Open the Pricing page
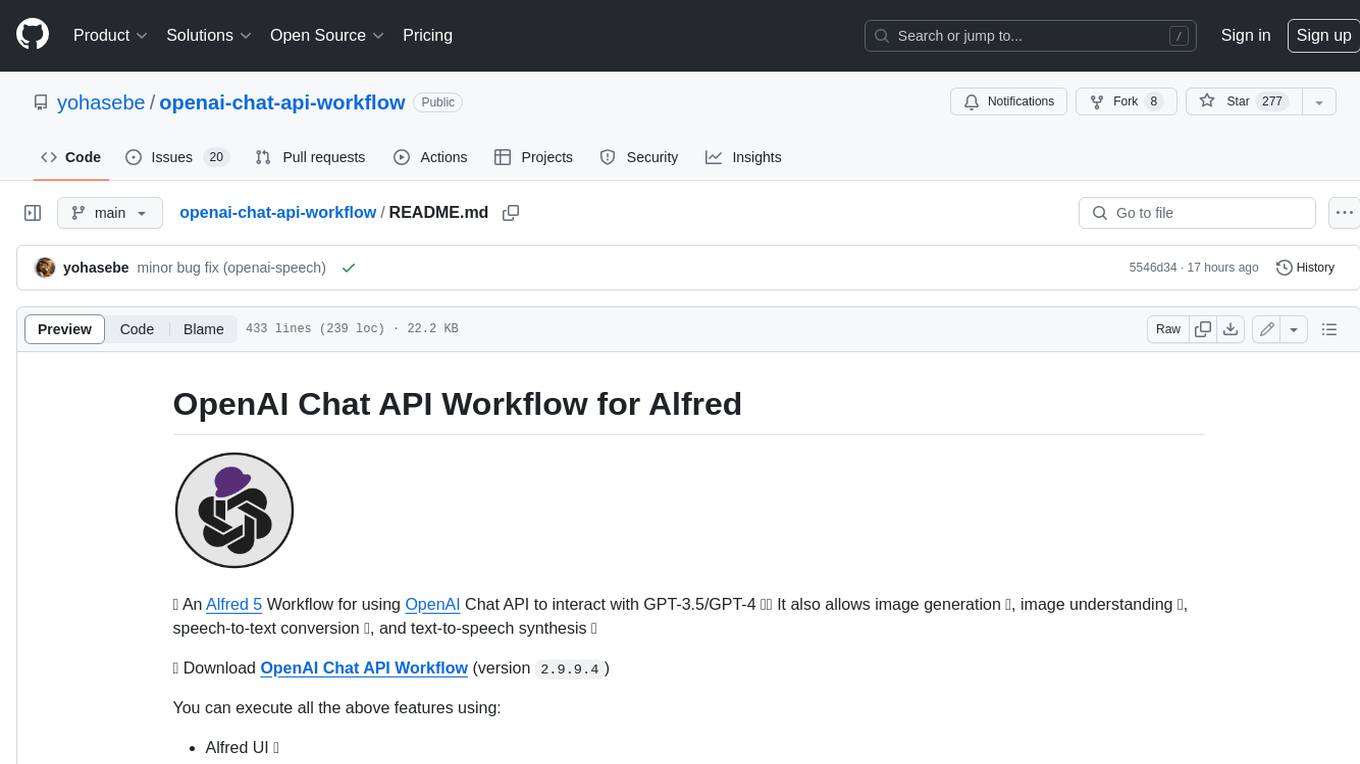1360x764 pixels. 427,35
